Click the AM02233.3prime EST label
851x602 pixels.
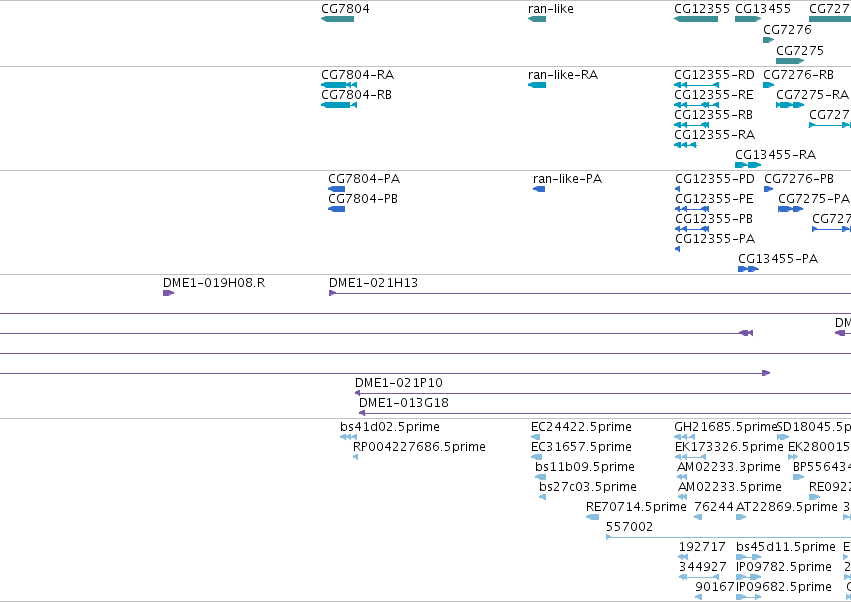(728, 467)
